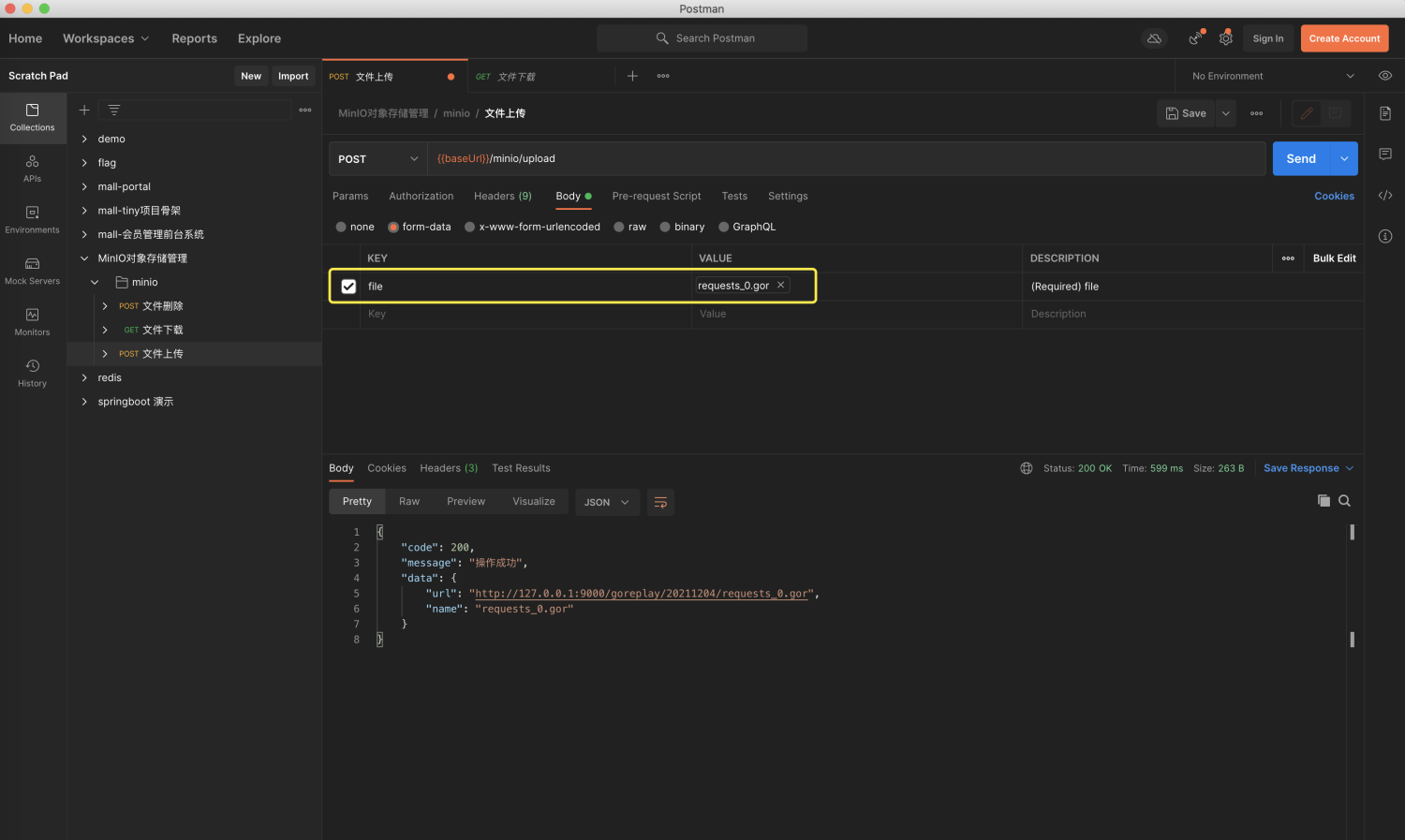
Task: Click the Sign In button
Action: pyautogui.click(x=1268, y=38)
